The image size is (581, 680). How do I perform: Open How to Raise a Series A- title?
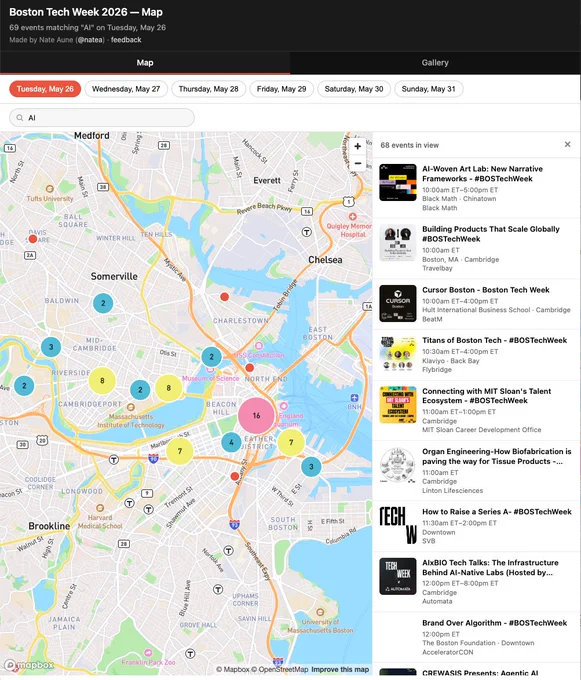click(x=497, y=512)
